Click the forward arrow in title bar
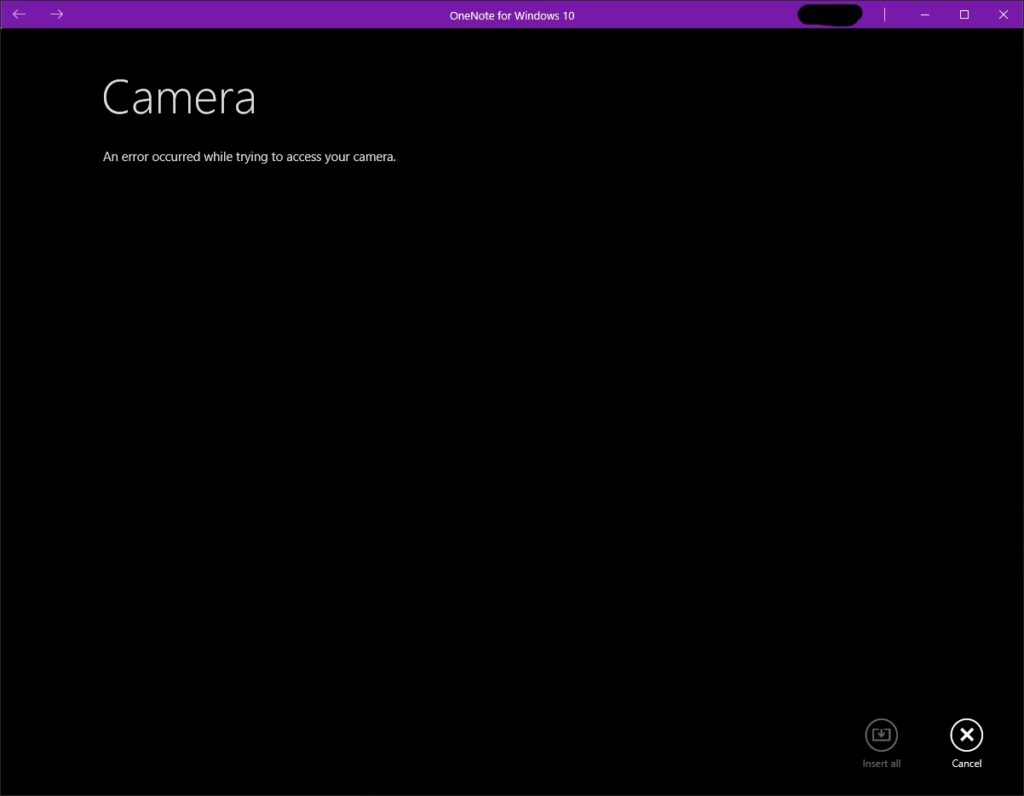 point(57,14)
